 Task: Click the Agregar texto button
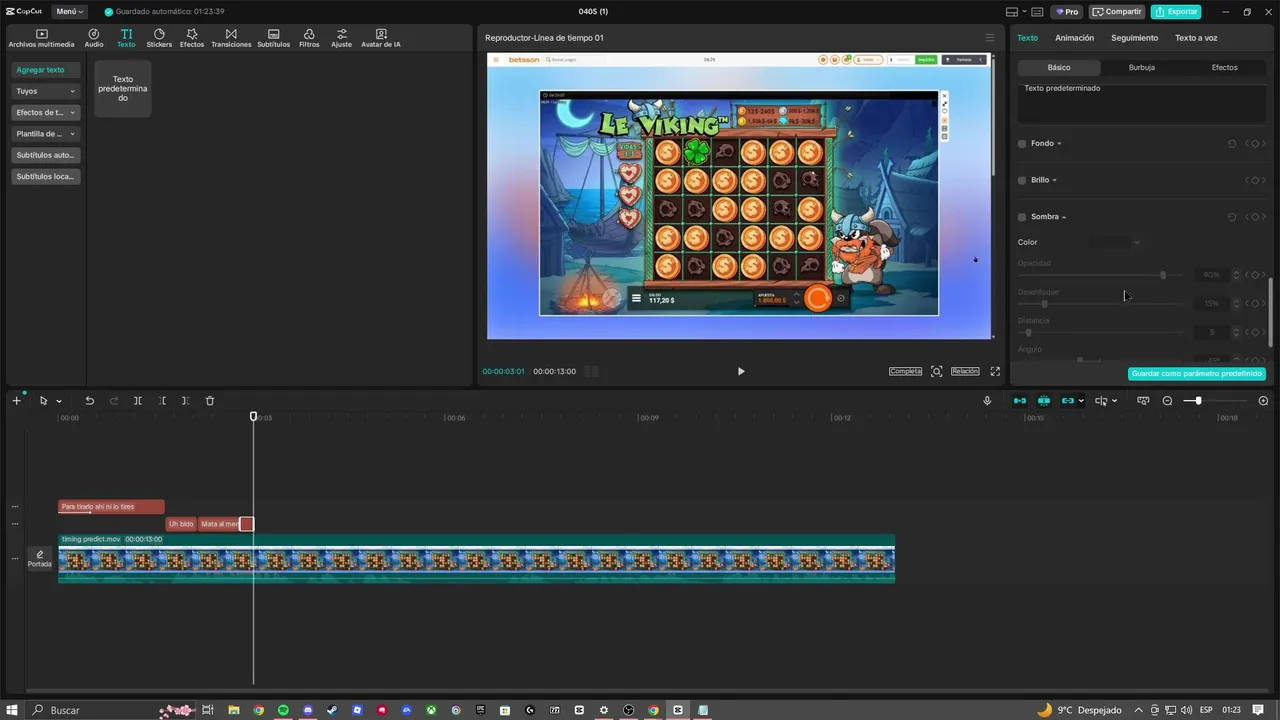[46, 70]
